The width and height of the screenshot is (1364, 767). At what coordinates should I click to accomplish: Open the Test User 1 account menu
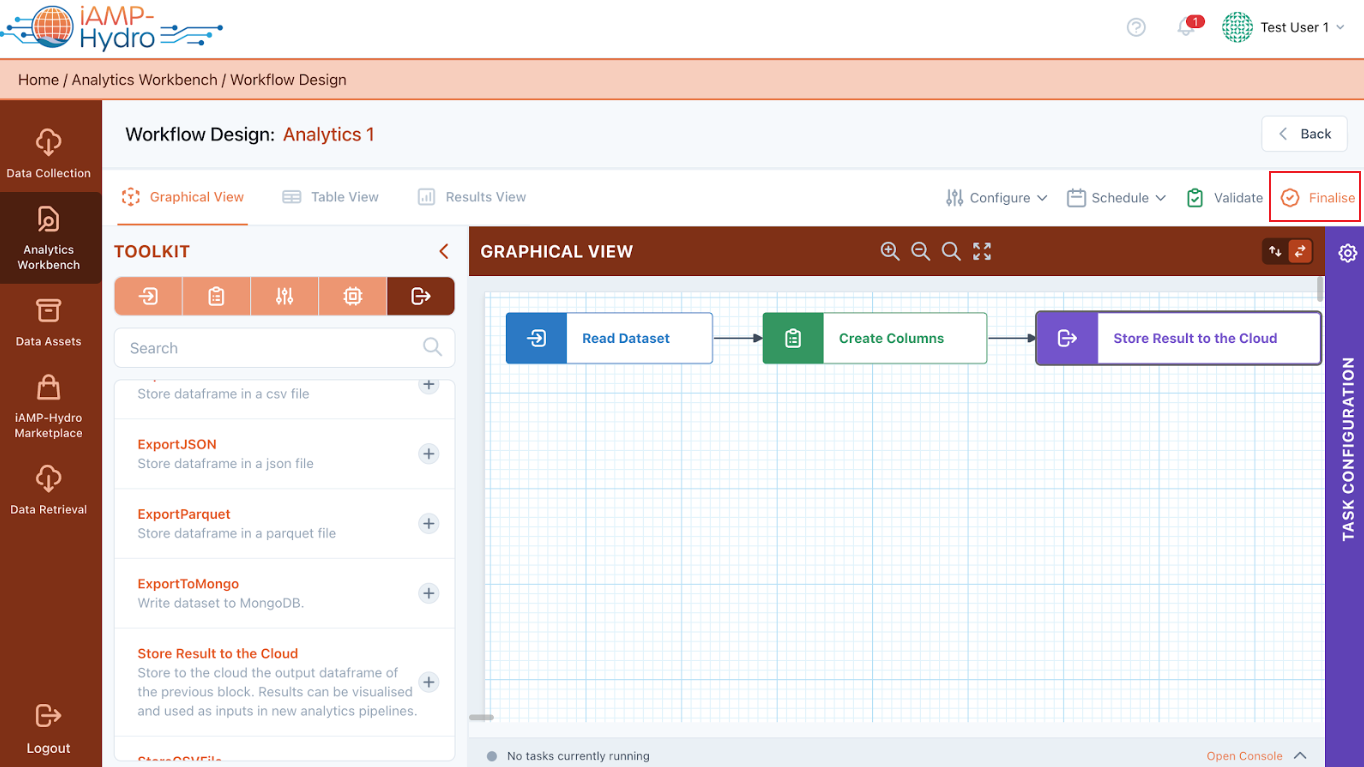tap(1284, 28)
